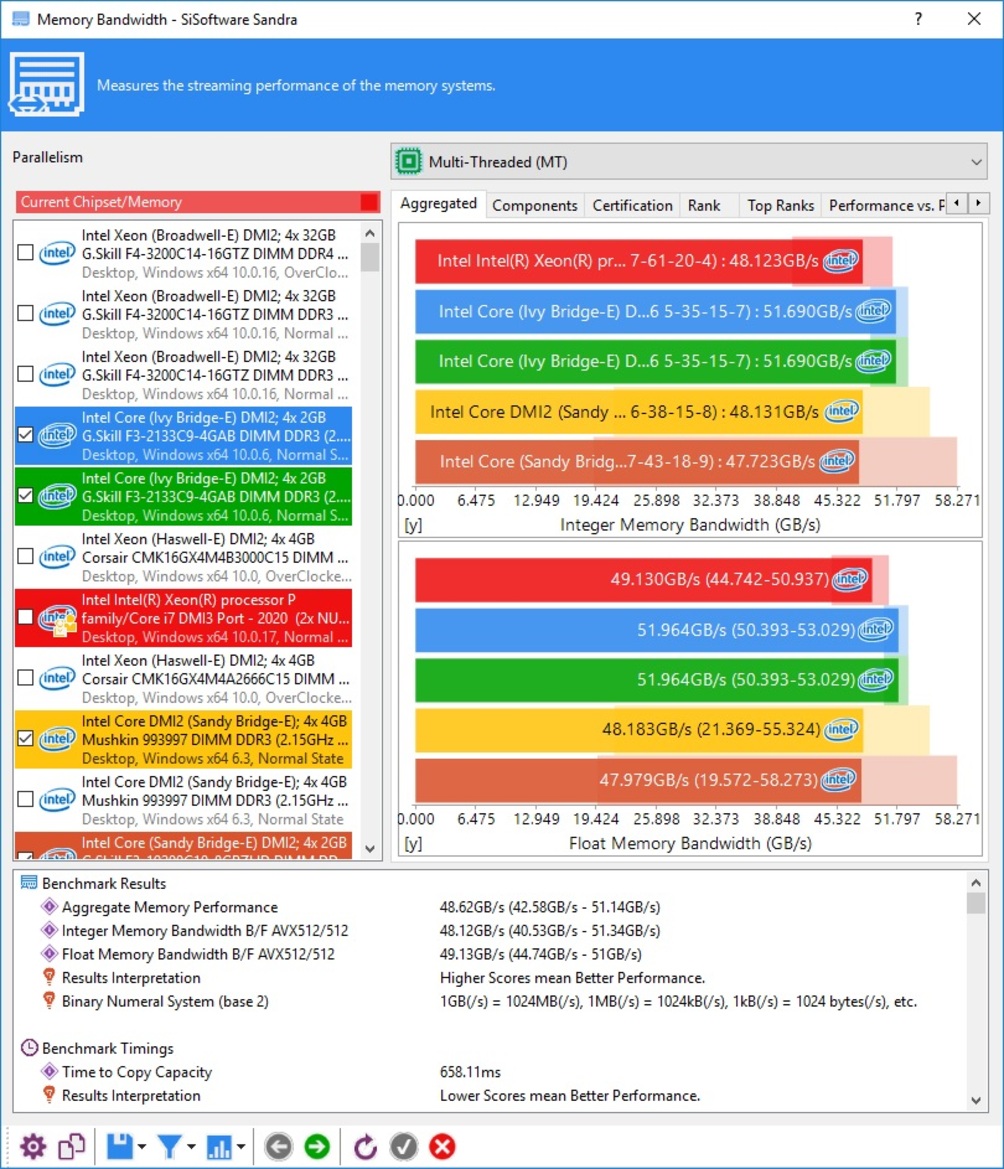Click the help question mark in title bar
The image size is (1004, 1169).
click(918, 19)
